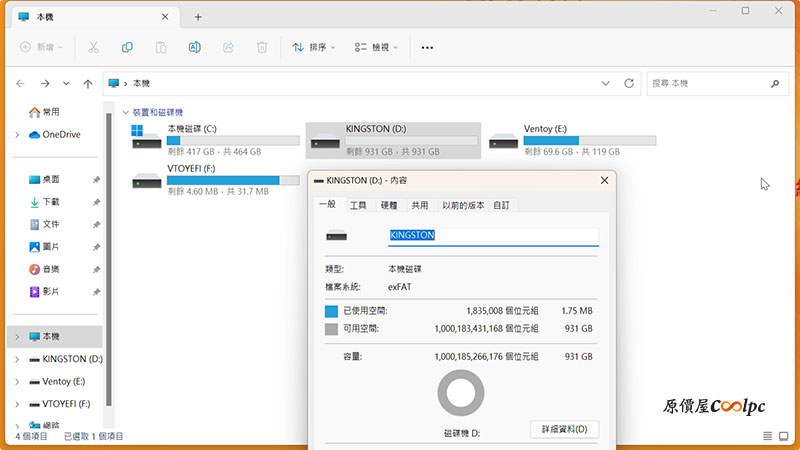Close the KINGSTON properties dialog

604,181
